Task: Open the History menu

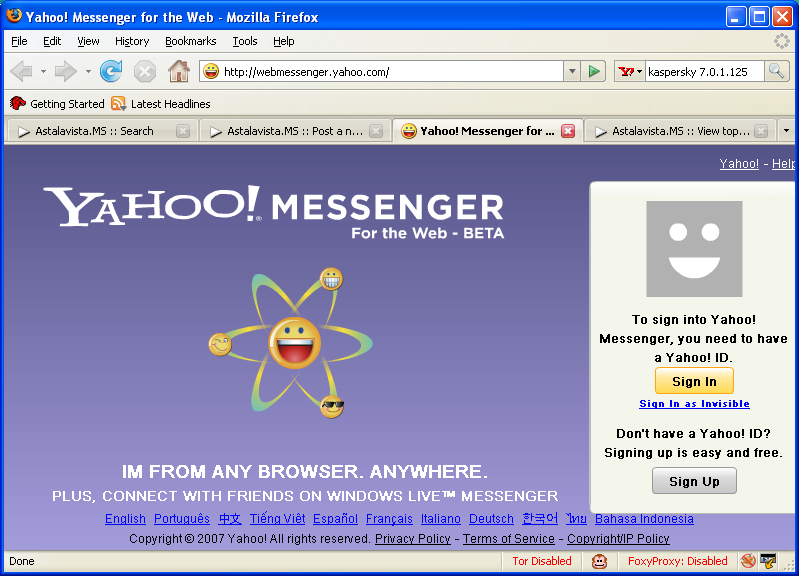Action: click(132, 41)
